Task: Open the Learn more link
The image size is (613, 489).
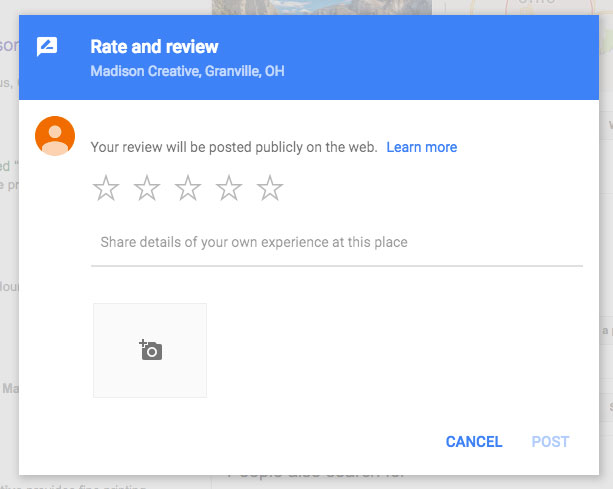Action: coord(421,147)
